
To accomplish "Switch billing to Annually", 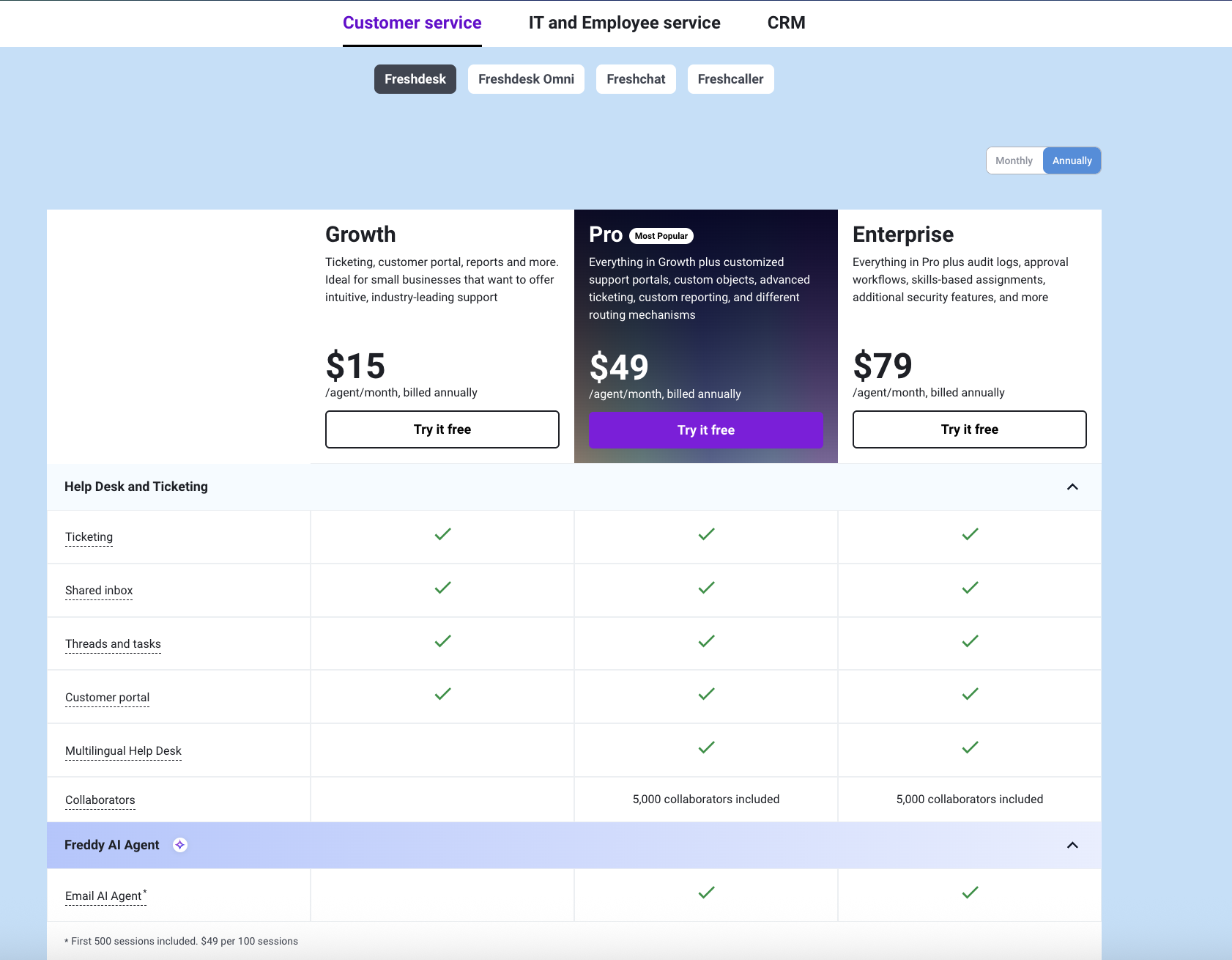I will point(1072,160).
